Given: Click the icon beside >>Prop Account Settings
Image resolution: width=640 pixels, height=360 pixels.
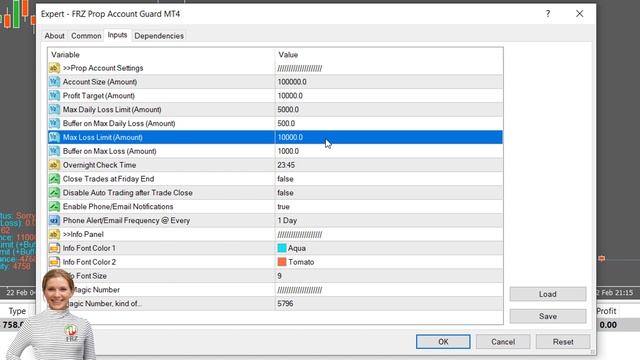Looking at the screenshot, I should coord(54,68).
